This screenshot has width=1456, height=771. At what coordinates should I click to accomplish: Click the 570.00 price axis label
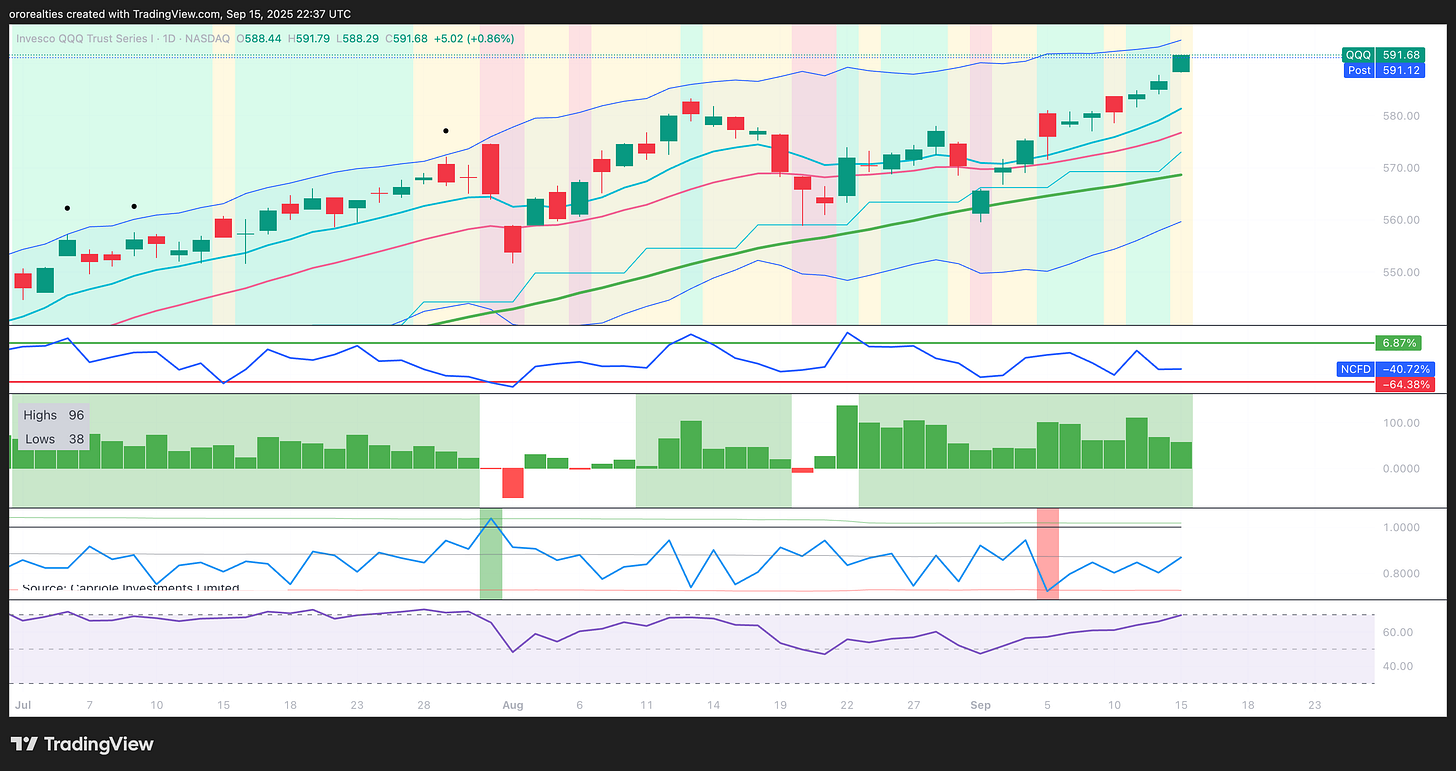pyautogui.click(x=1403, y=168)
